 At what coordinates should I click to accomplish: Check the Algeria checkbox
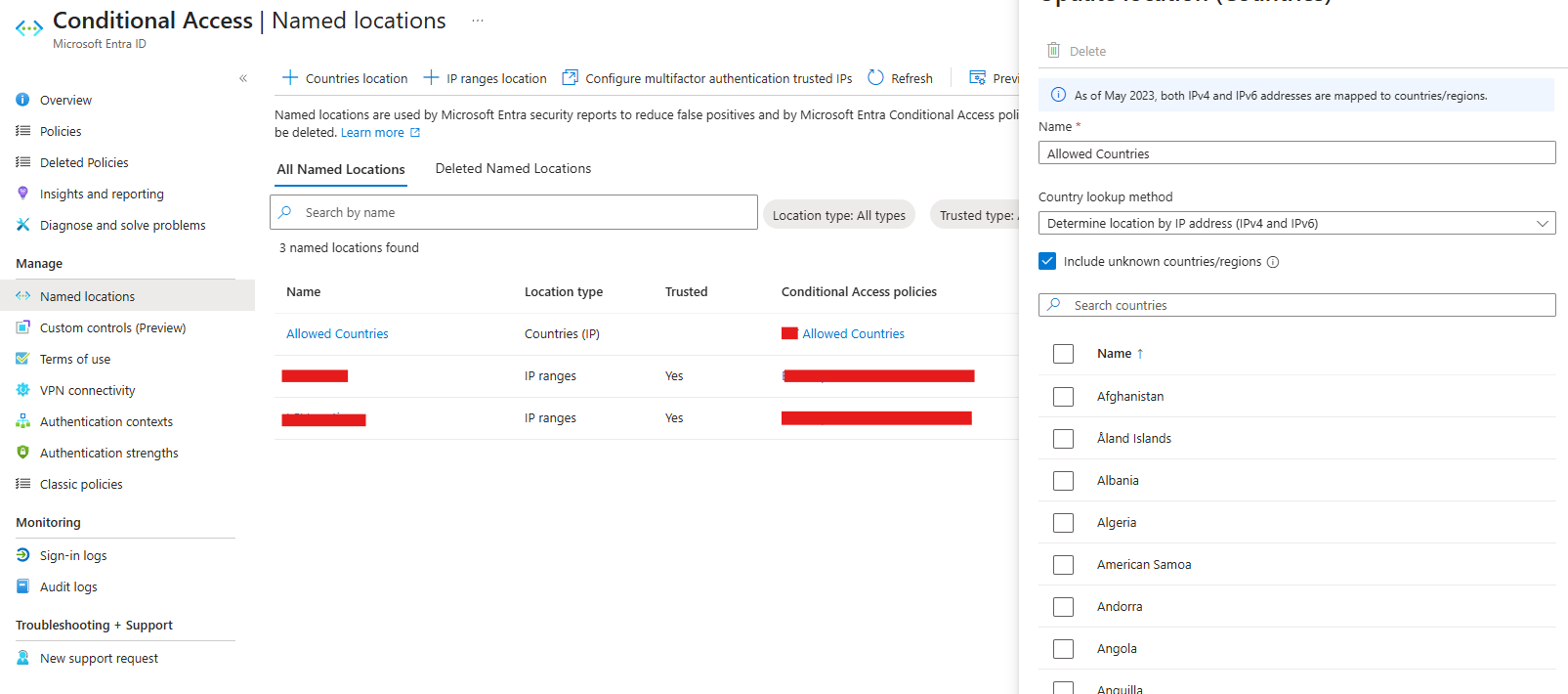1063,523
